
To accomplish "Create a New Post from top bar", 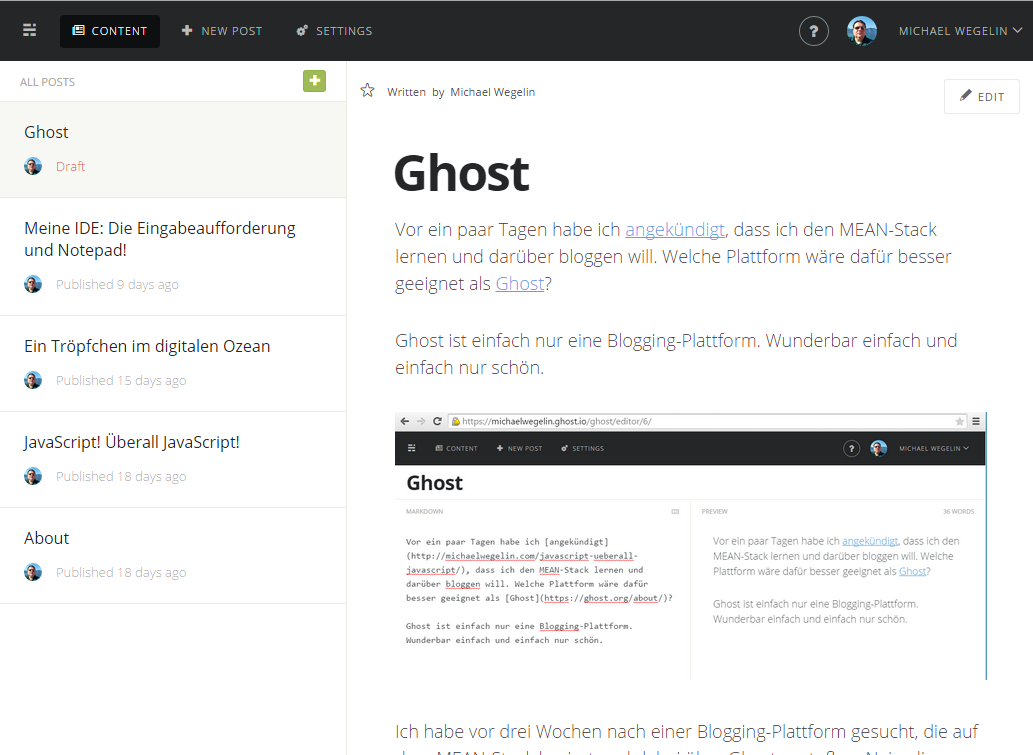I will click(x=222, y=31).
